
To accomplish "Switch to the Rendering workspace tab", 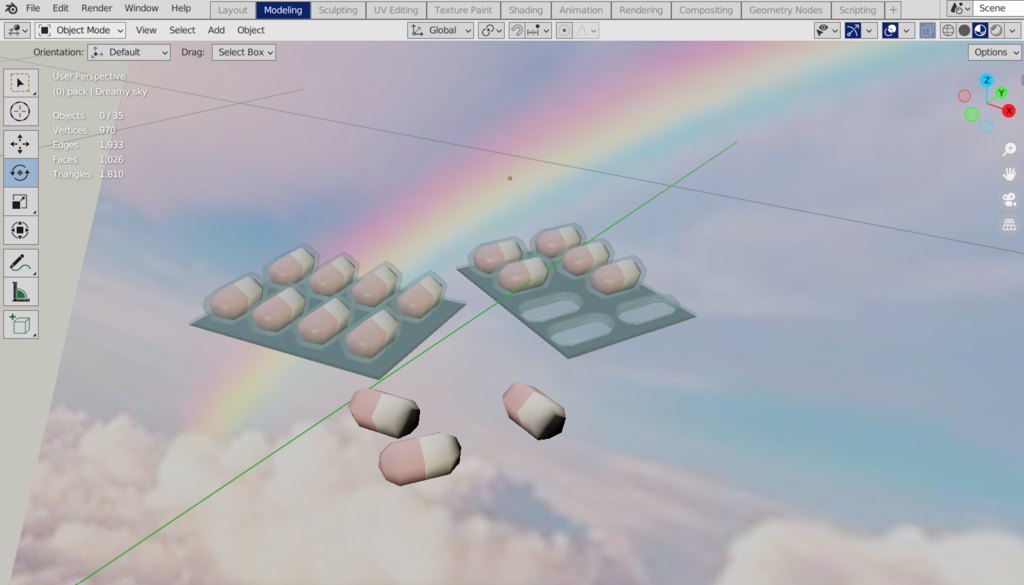I will 641,10.
